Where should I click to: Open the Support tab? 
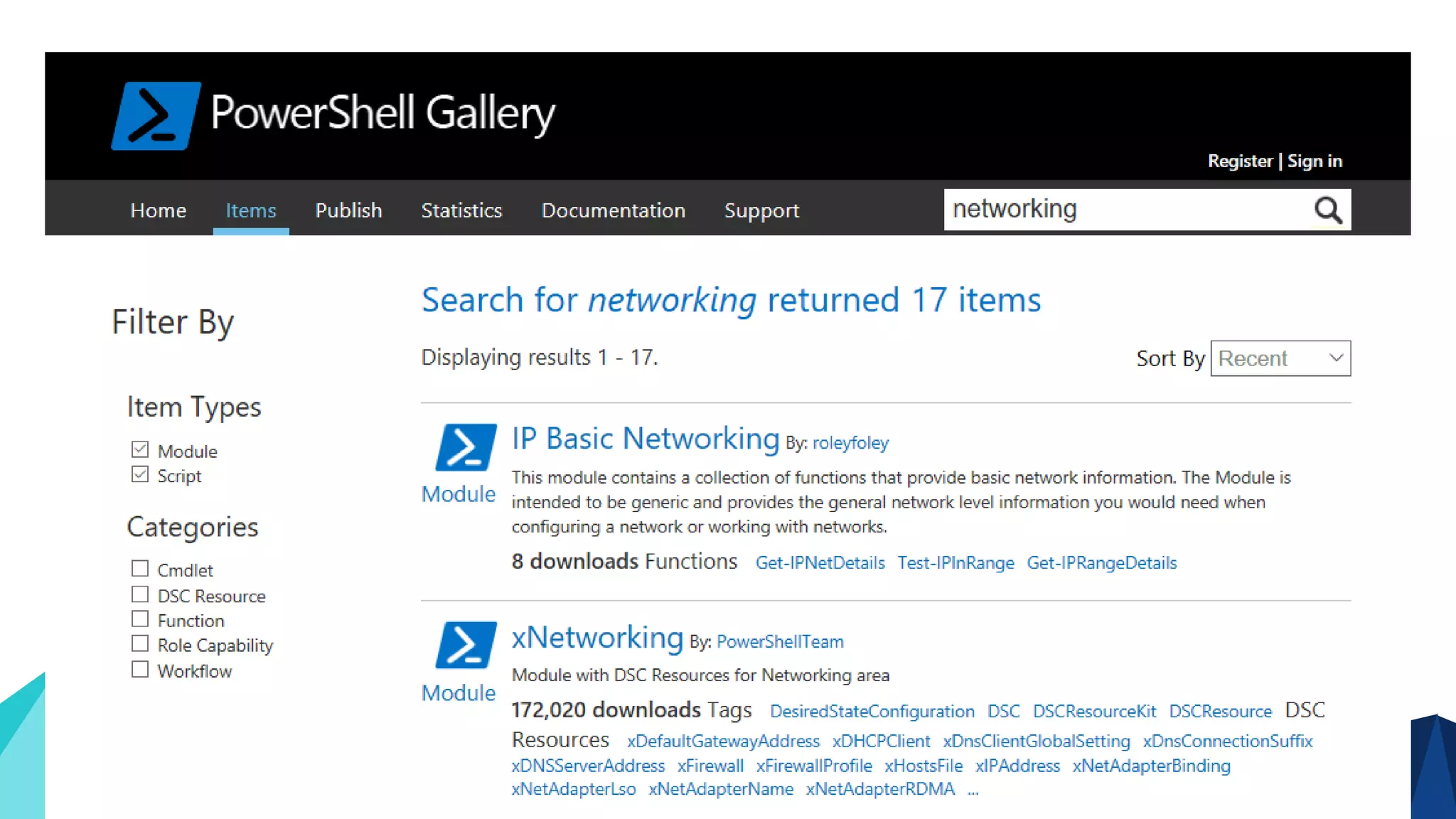[x=761, y=211]
